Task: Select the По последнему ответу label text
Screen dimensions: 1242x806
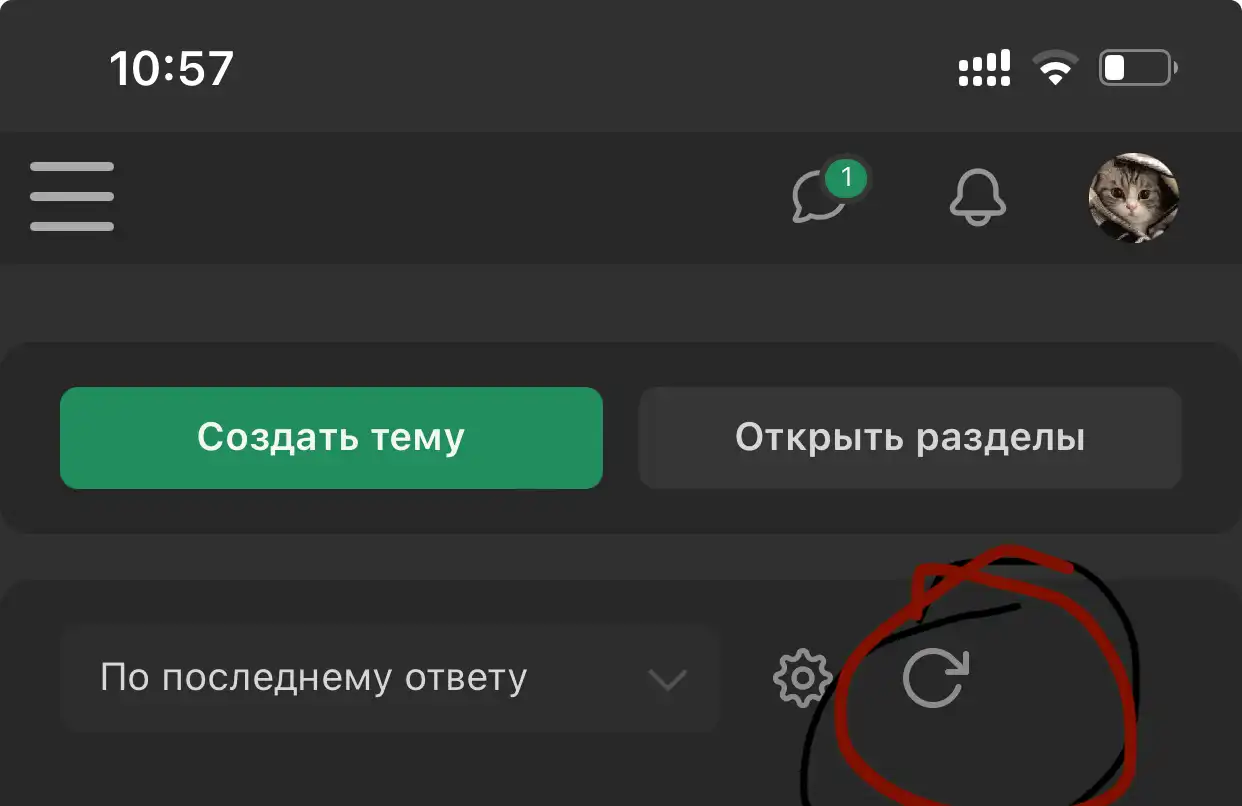Action: [x=314, y=678]
